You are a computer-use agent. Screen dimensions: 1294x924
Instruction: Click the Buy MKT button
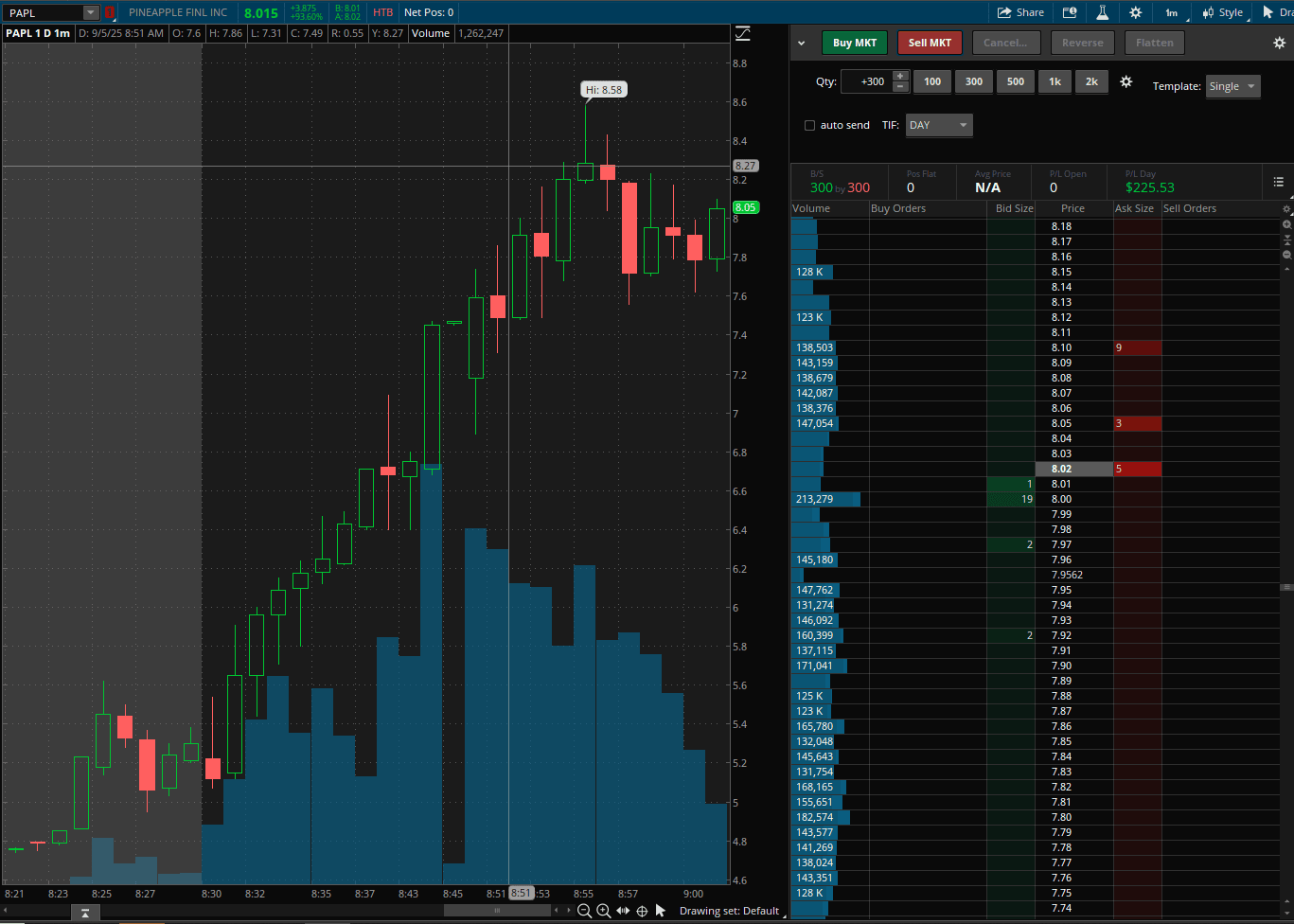(855, 43)
